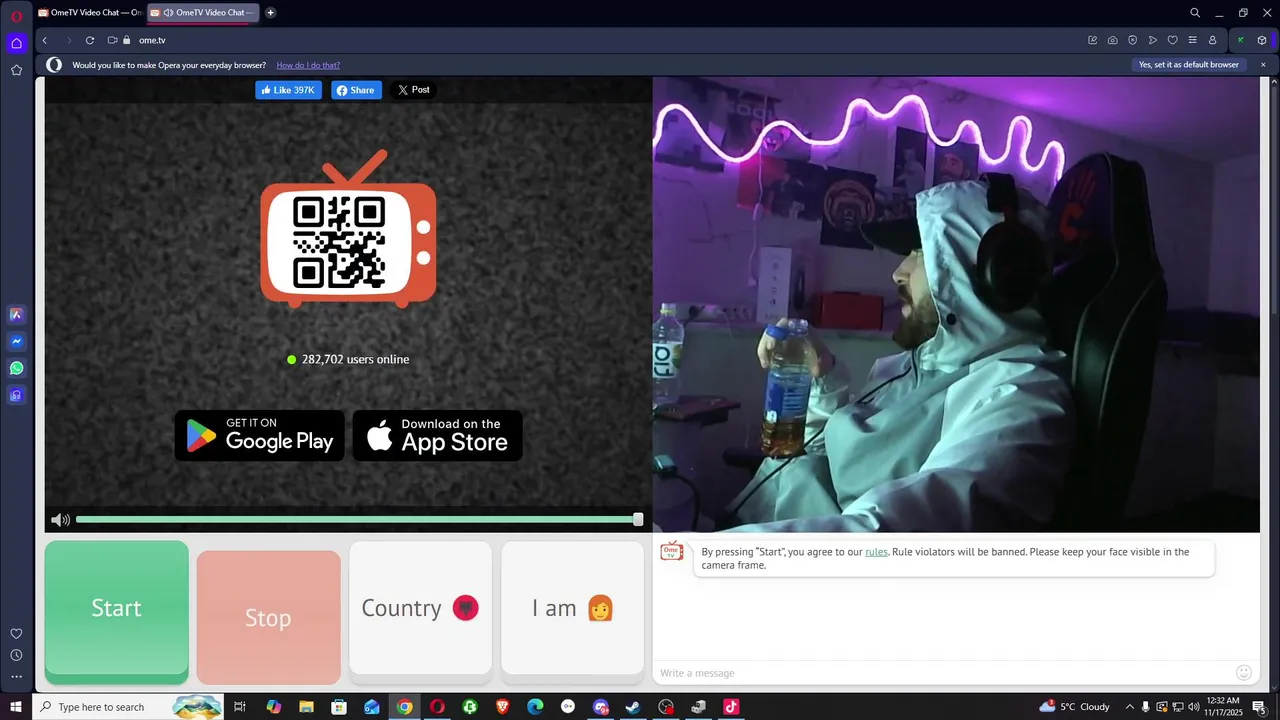The image size is (1280, 720).
Task: Open the TikTok taskbar app
Action: pyautogui.click(x=731, y=707)
